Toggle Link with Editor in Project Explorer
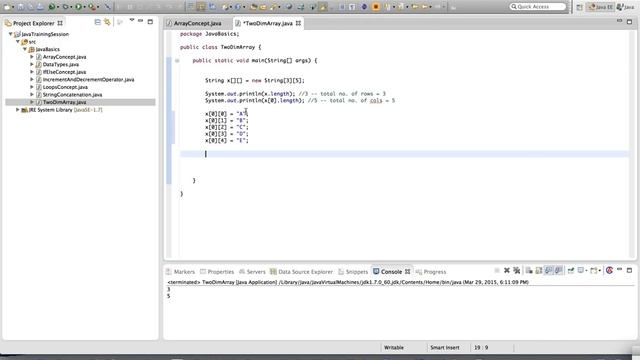Viewport: 640px width, 360px height. (x=107, y=22)
